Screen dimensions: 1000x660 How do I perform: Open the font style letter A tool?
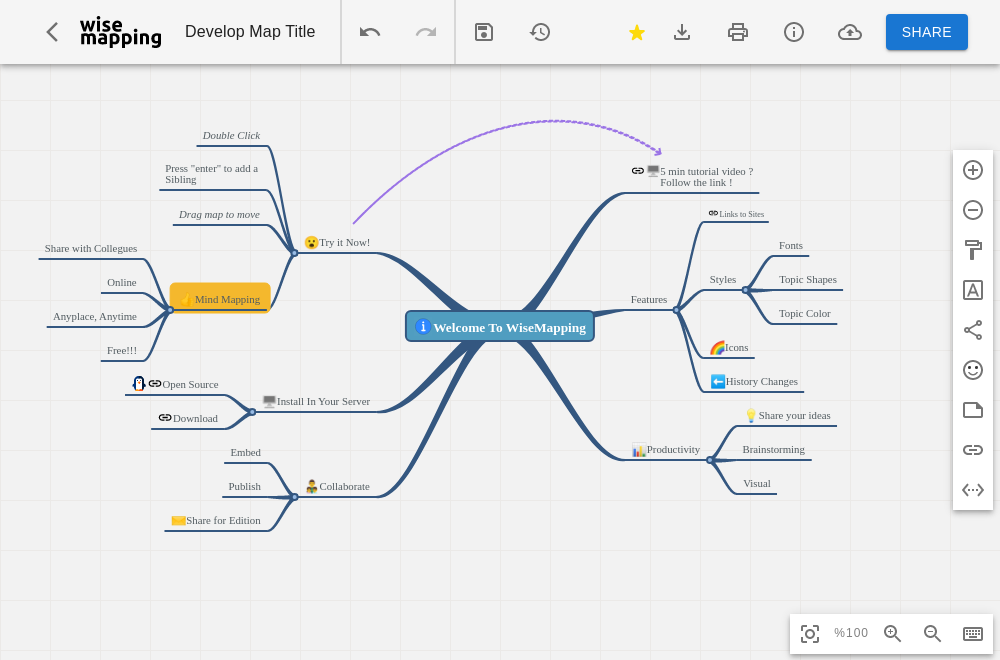(x=973, y=290)
